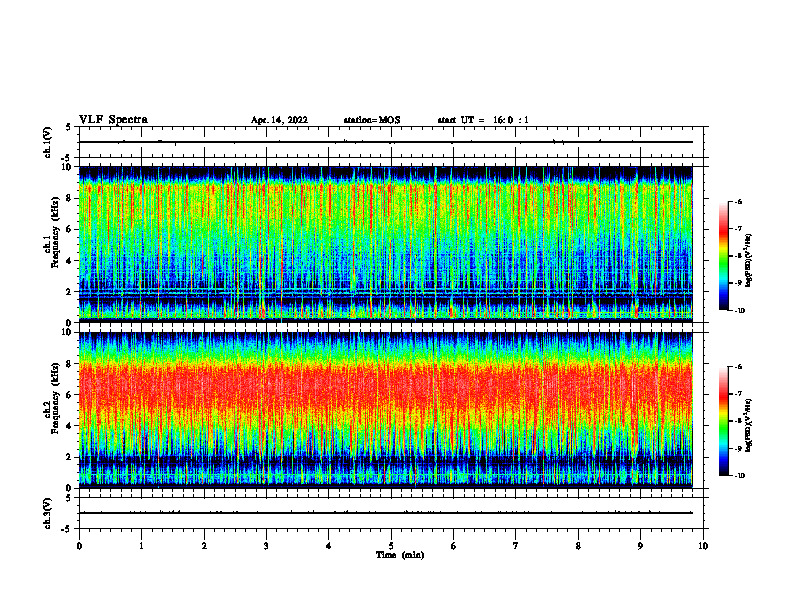Click the ch.1 spectrogram color bar

coord(723,256)
